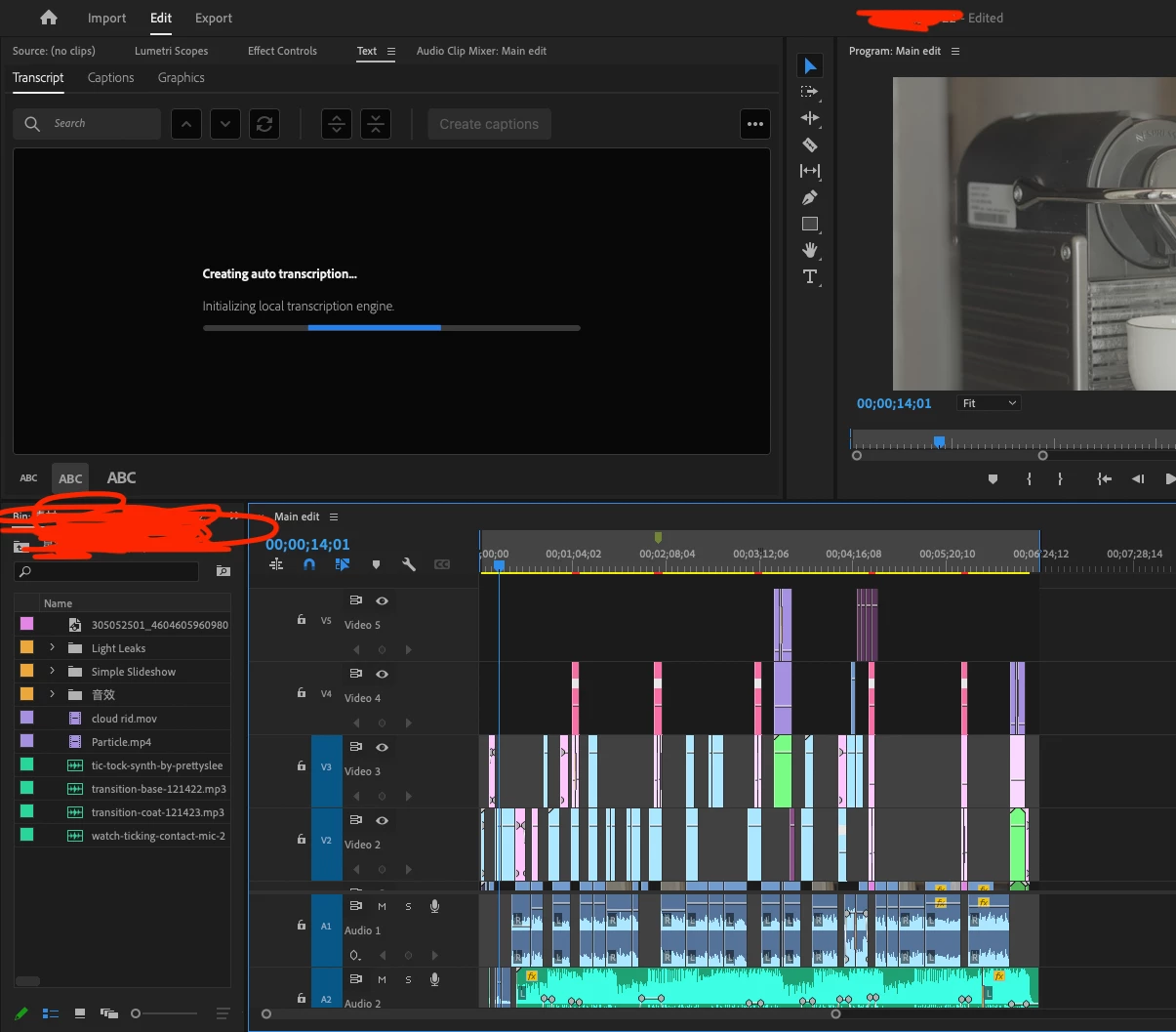This screenshot has width=1176, height=1032.
Task: Select the Type tool
Action: coord(810,277)
